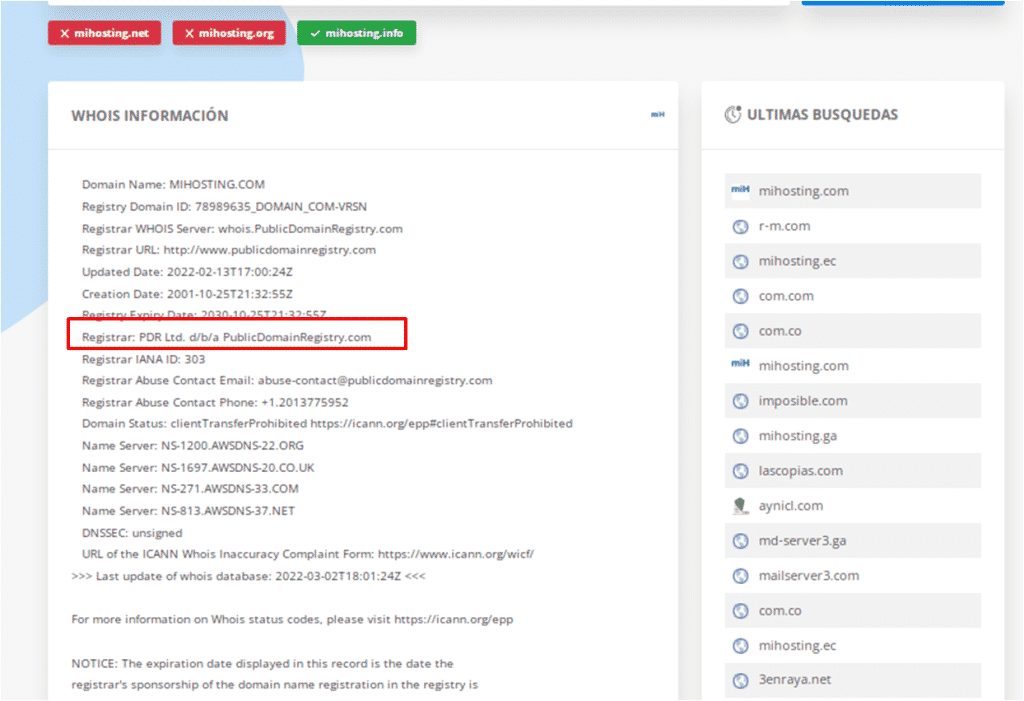The height and width of the screenshot is (701, 1024).
Task: Click the miH logo in Whois Información header
Action: (x=658, y=114)
